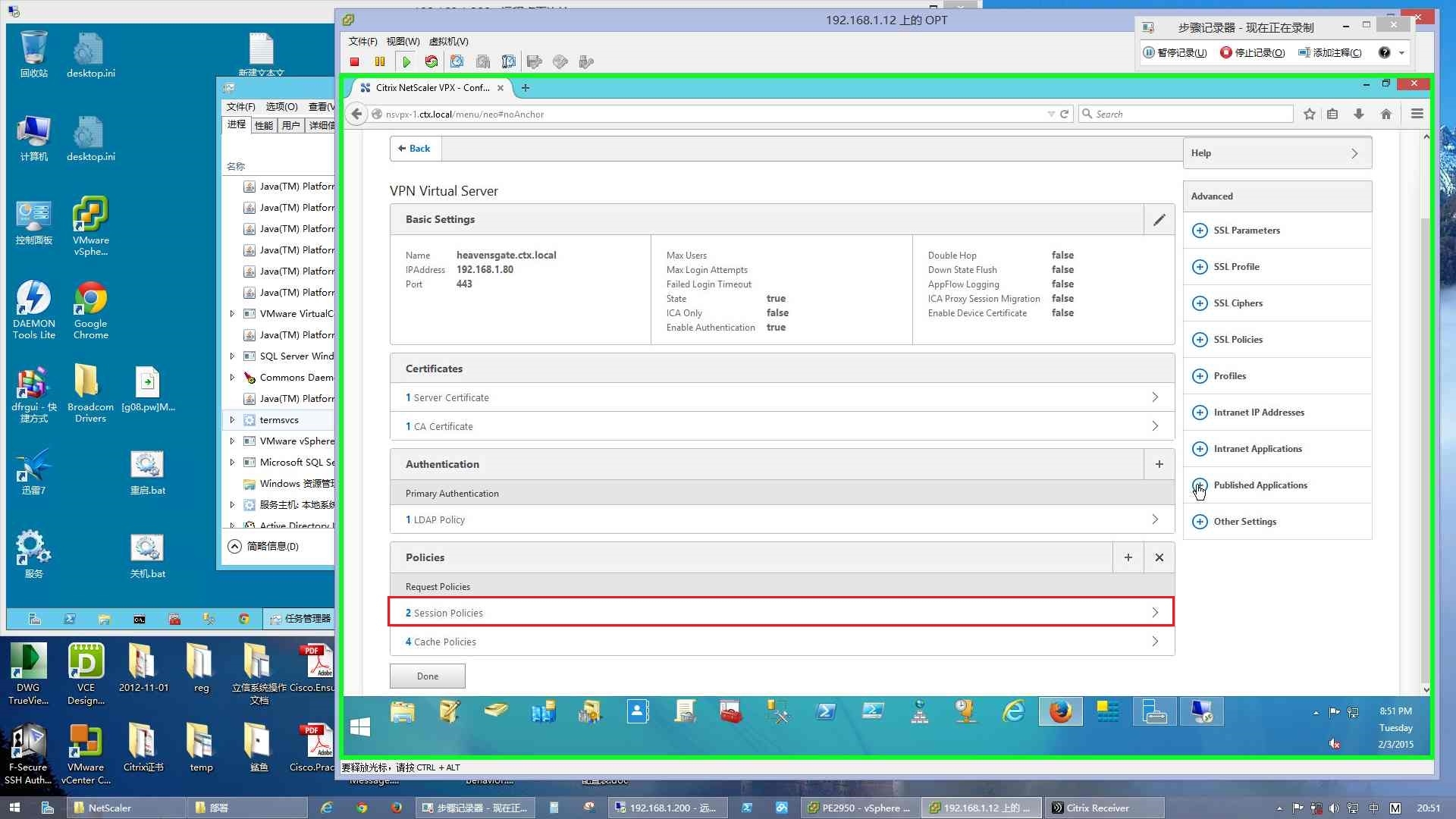1456x819 pixels.
Task: Switch to the 用户 tab in Task Manager
Action: (x=291, y=125)
